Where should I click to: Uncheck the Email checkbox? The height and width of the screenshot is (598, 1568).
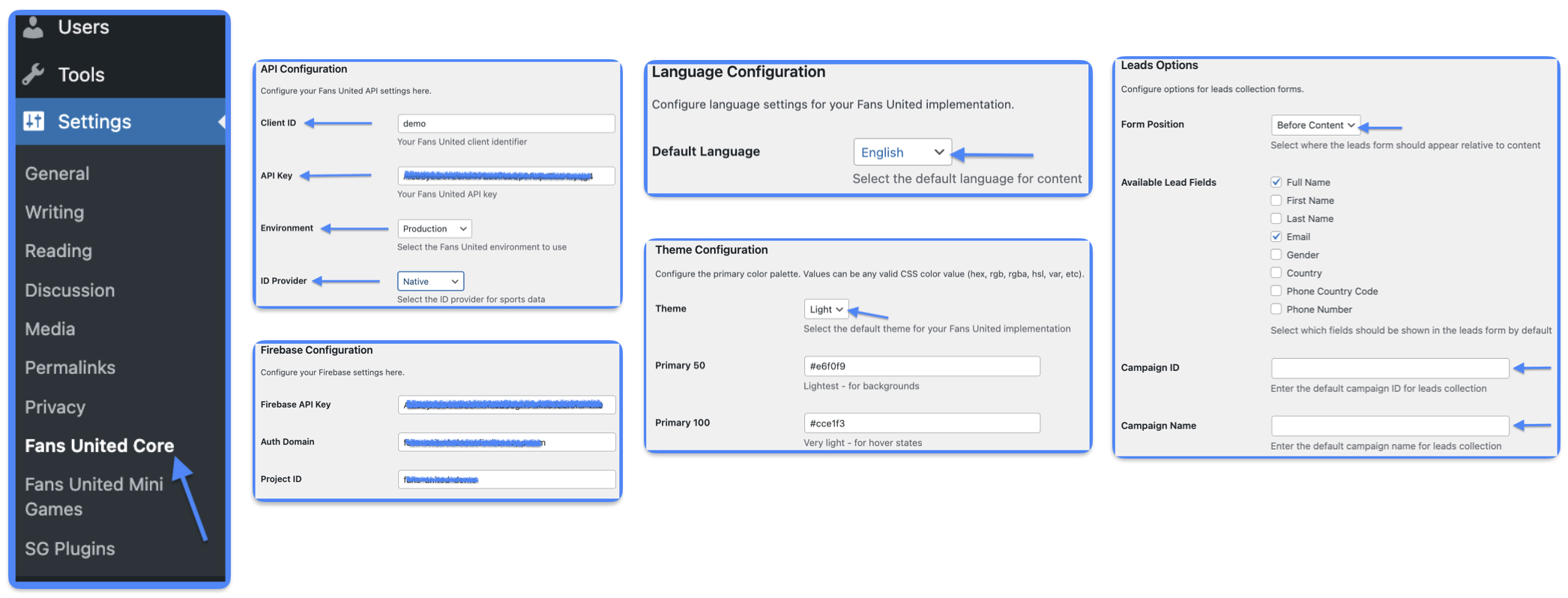pyautogui.click(x=1276, y=236)
